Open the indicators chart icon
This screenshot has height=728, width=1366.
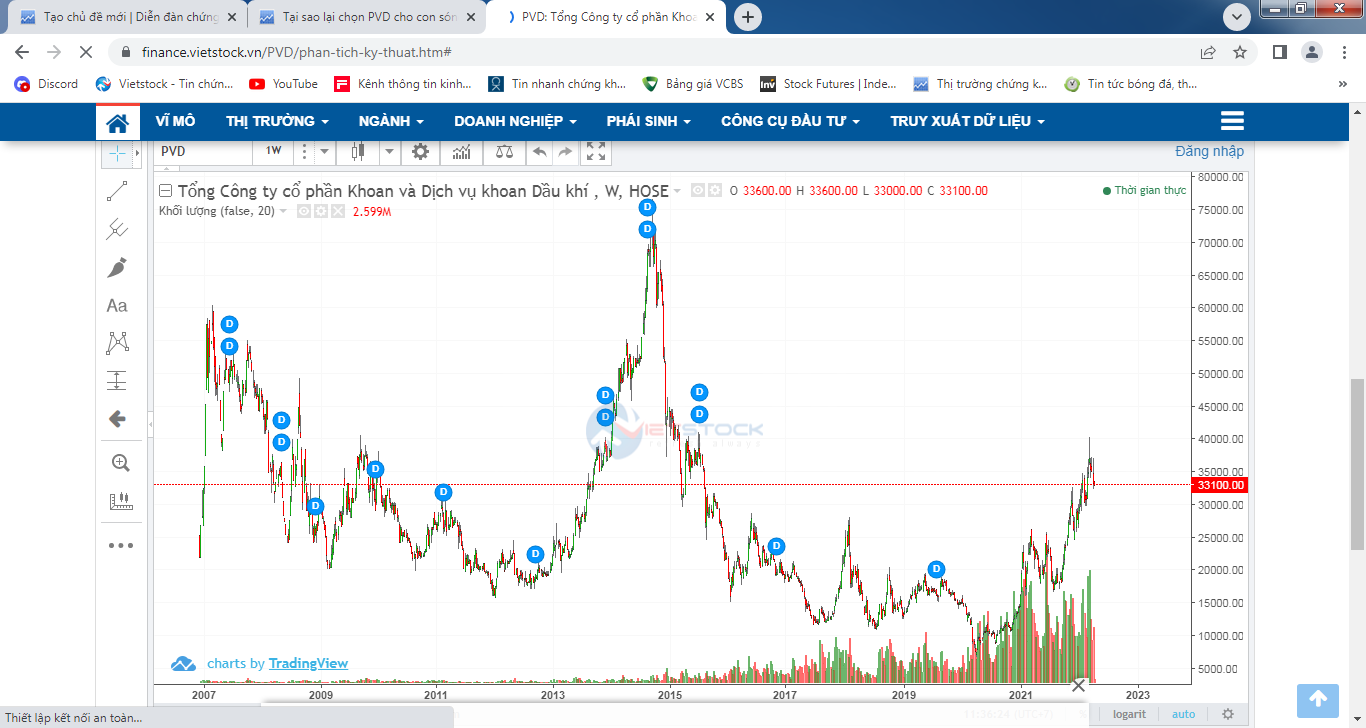[461, 152]
